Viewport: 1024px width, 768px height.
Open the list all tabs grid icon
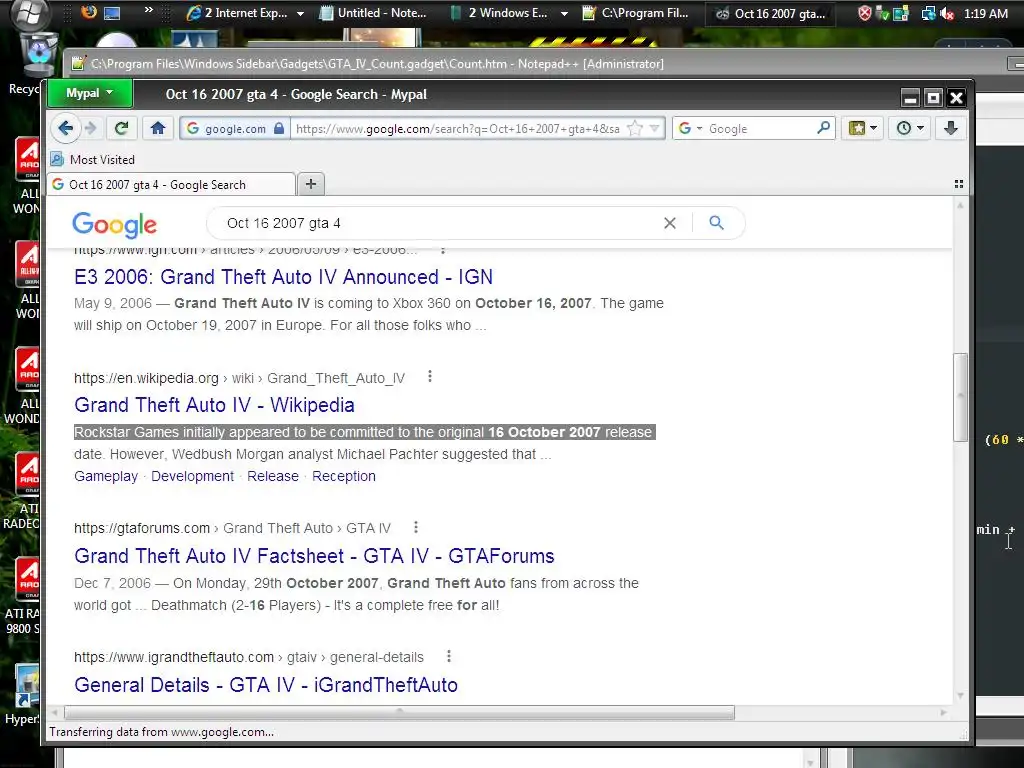[x=959, y=184]
